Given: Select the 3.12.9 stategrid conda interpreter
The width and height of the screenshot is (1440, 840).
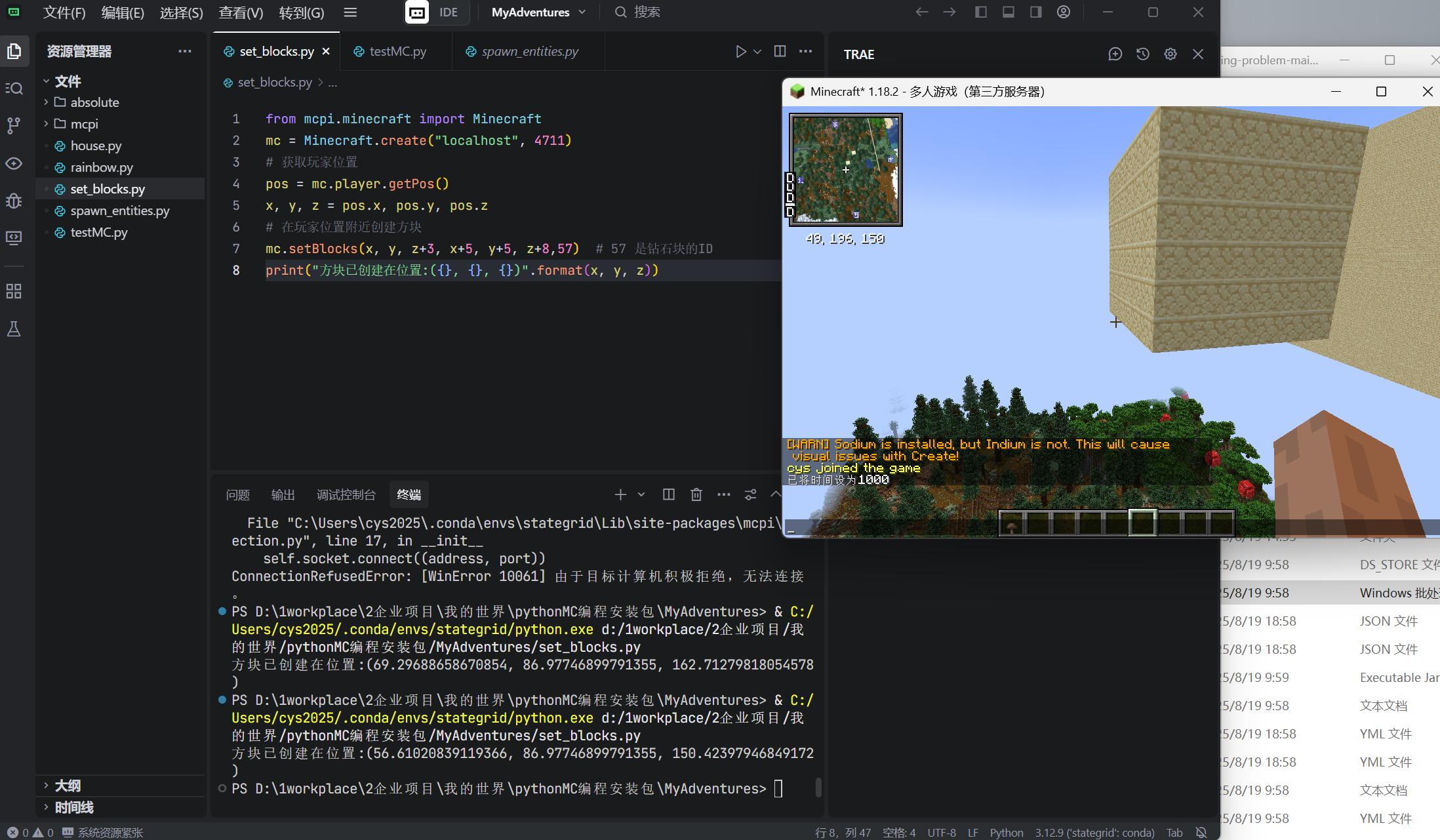Looking at the screenshot, I should pos(1094,832).
